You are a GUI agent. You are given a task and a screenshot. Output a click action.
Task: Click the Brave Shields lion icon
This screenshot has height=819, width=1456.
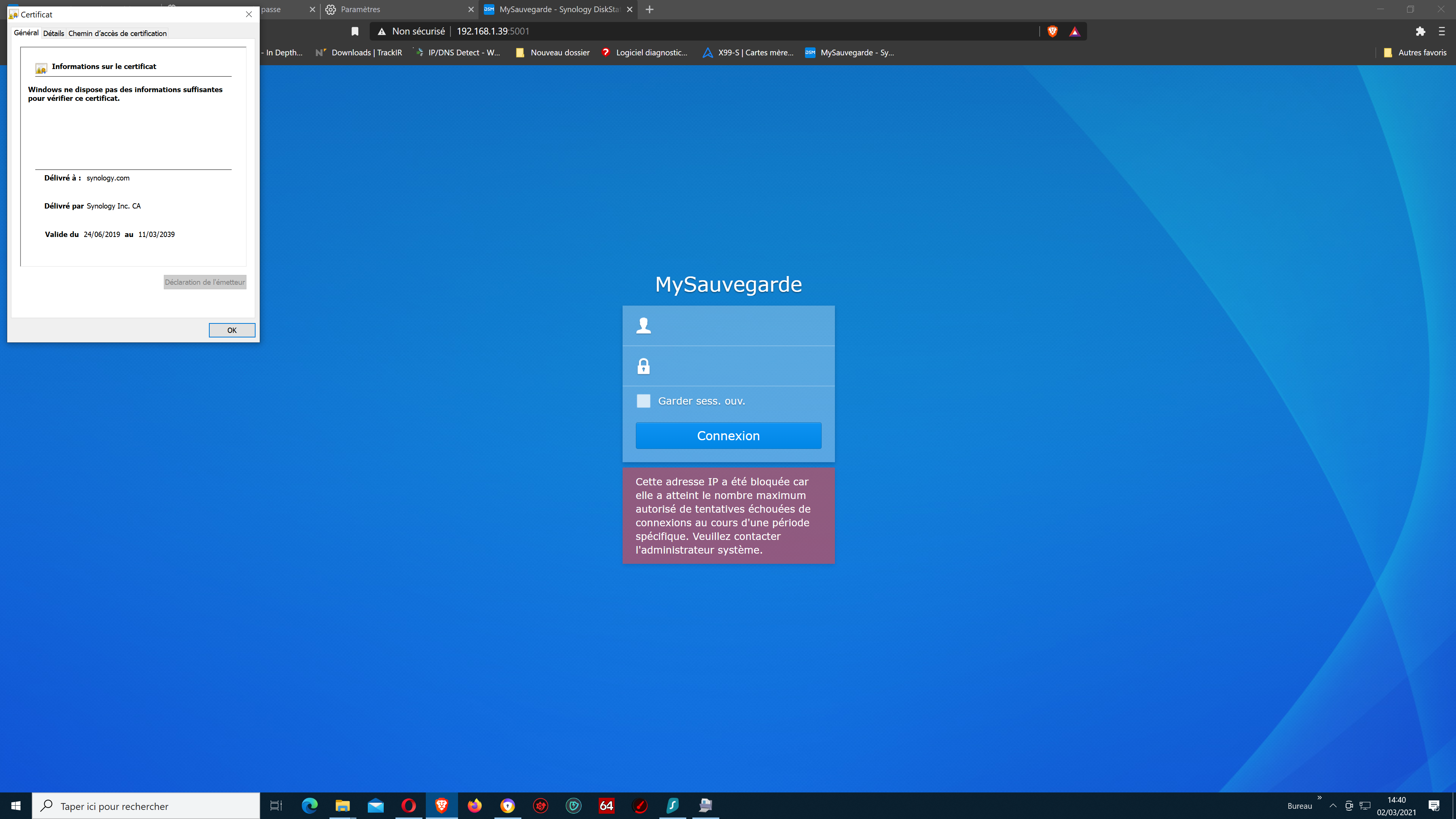coord(1052,31)
